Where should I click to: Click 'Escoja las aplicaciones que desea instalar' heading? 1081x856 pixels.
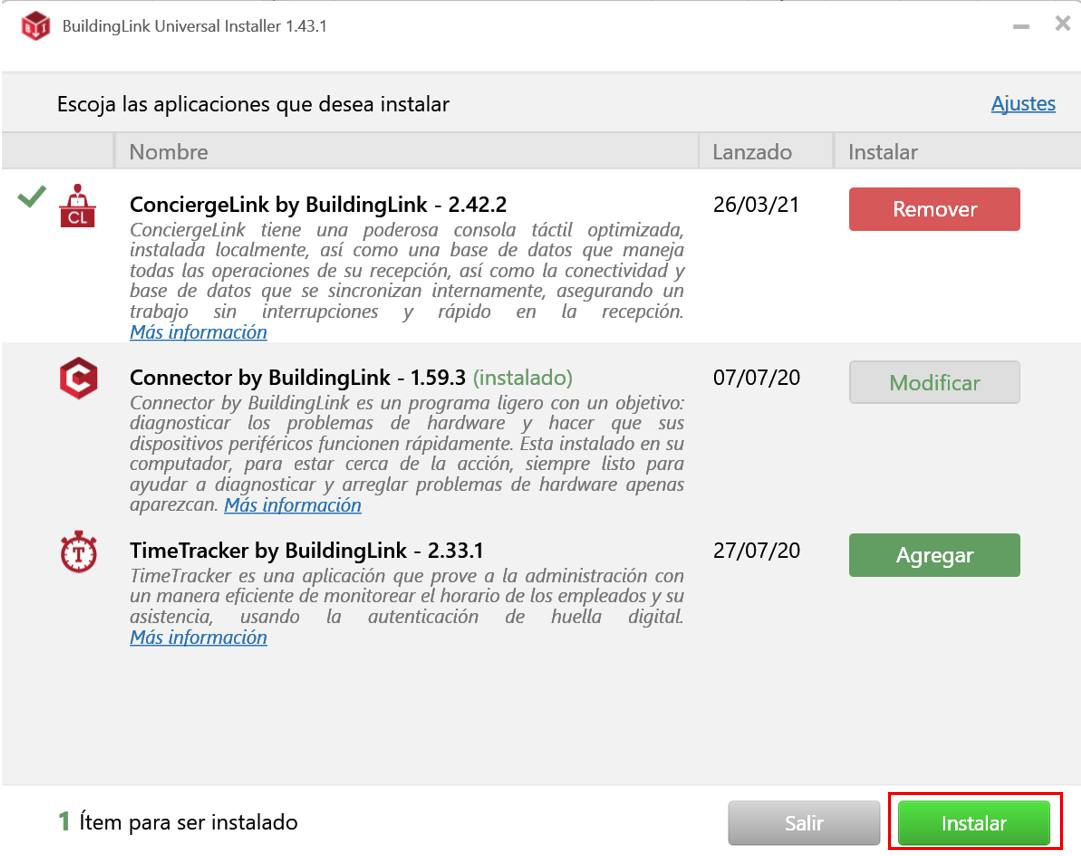[253, 104]
